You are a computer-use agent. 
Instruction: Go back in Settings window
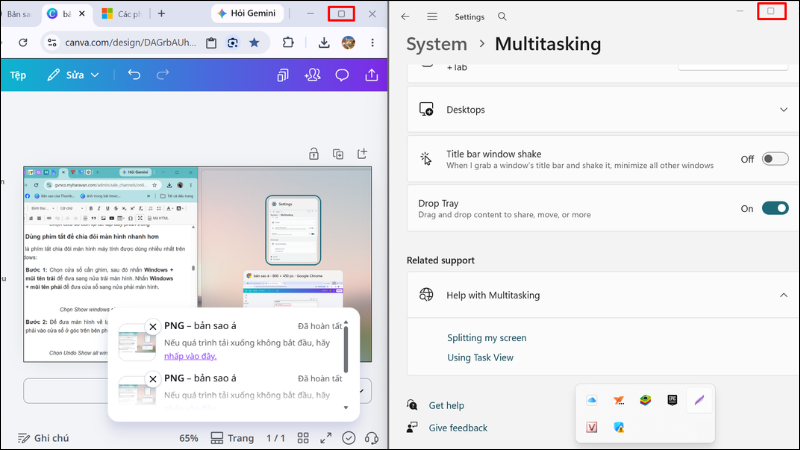point(405,17)
